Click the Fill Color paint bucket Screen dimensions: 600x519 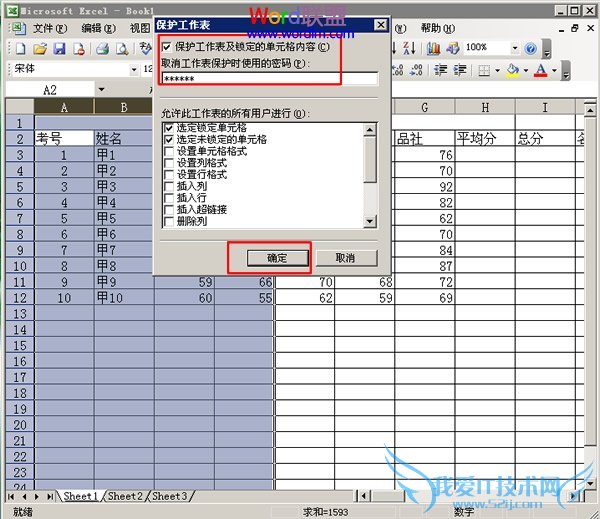point(512,70)
